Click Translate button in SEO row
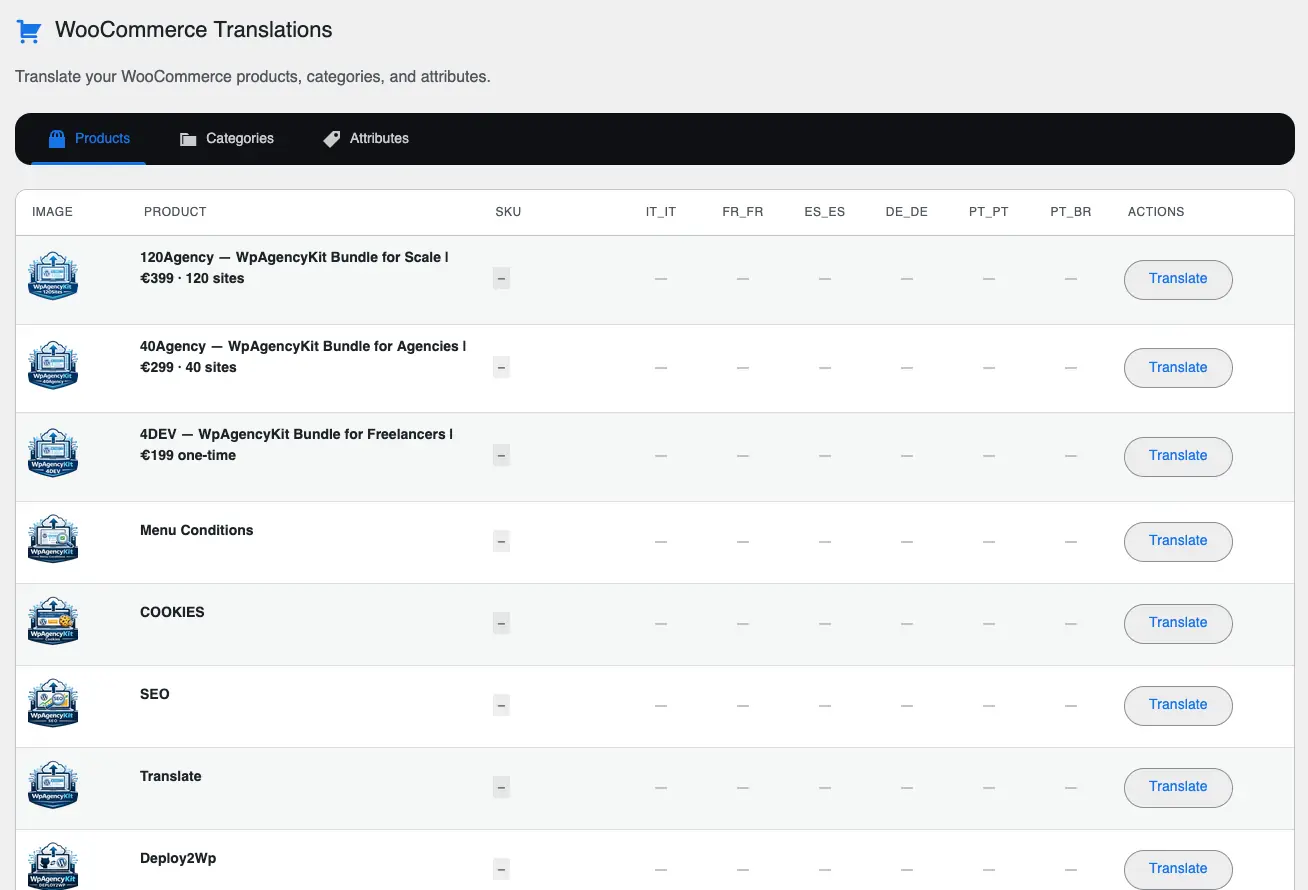Viewport: 1308px width, 890px height. click(x=1178, y=705)
